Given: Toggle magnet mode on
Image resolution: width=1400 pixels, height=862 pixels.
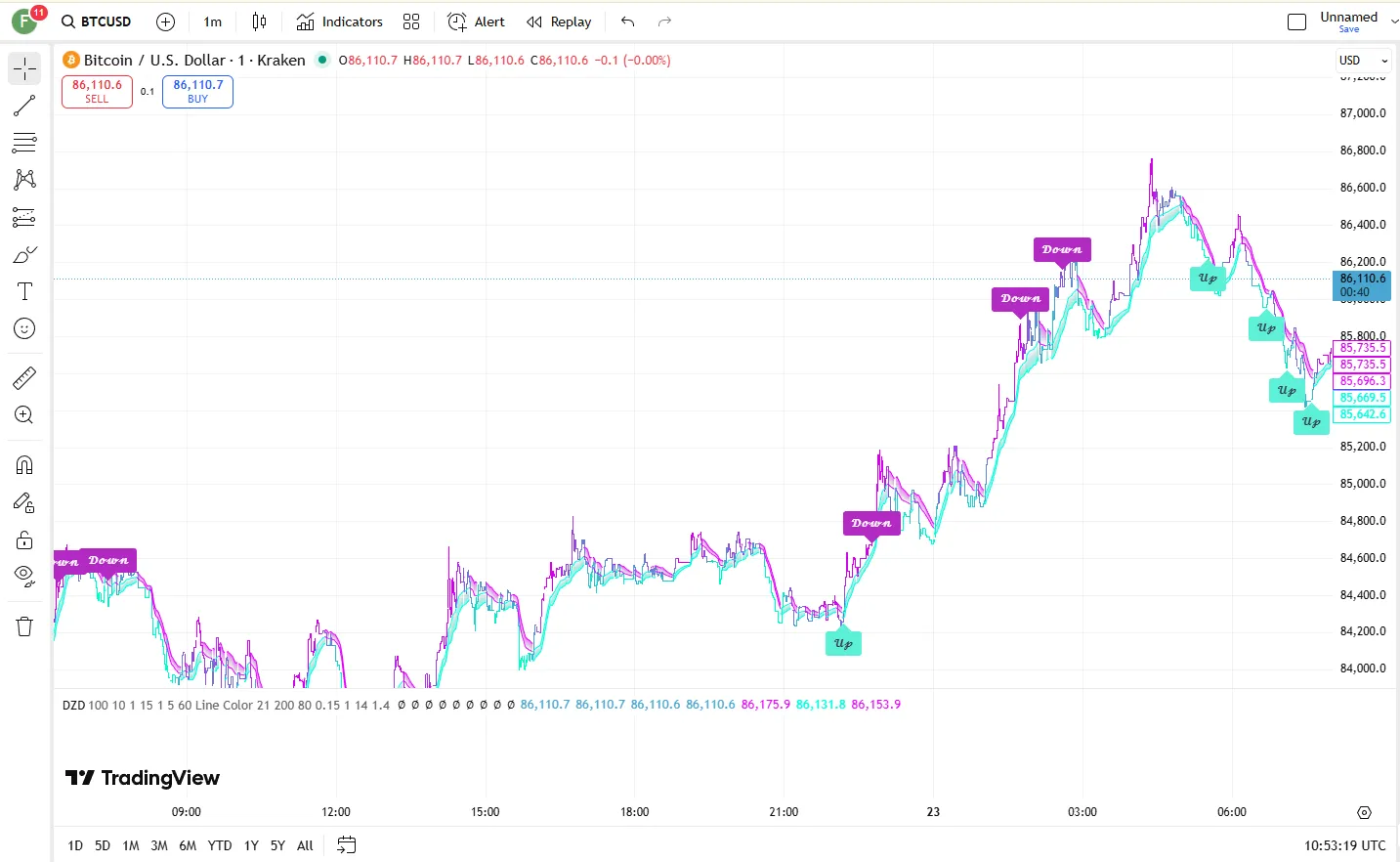Looking at the screenshot, I should 24,465.
